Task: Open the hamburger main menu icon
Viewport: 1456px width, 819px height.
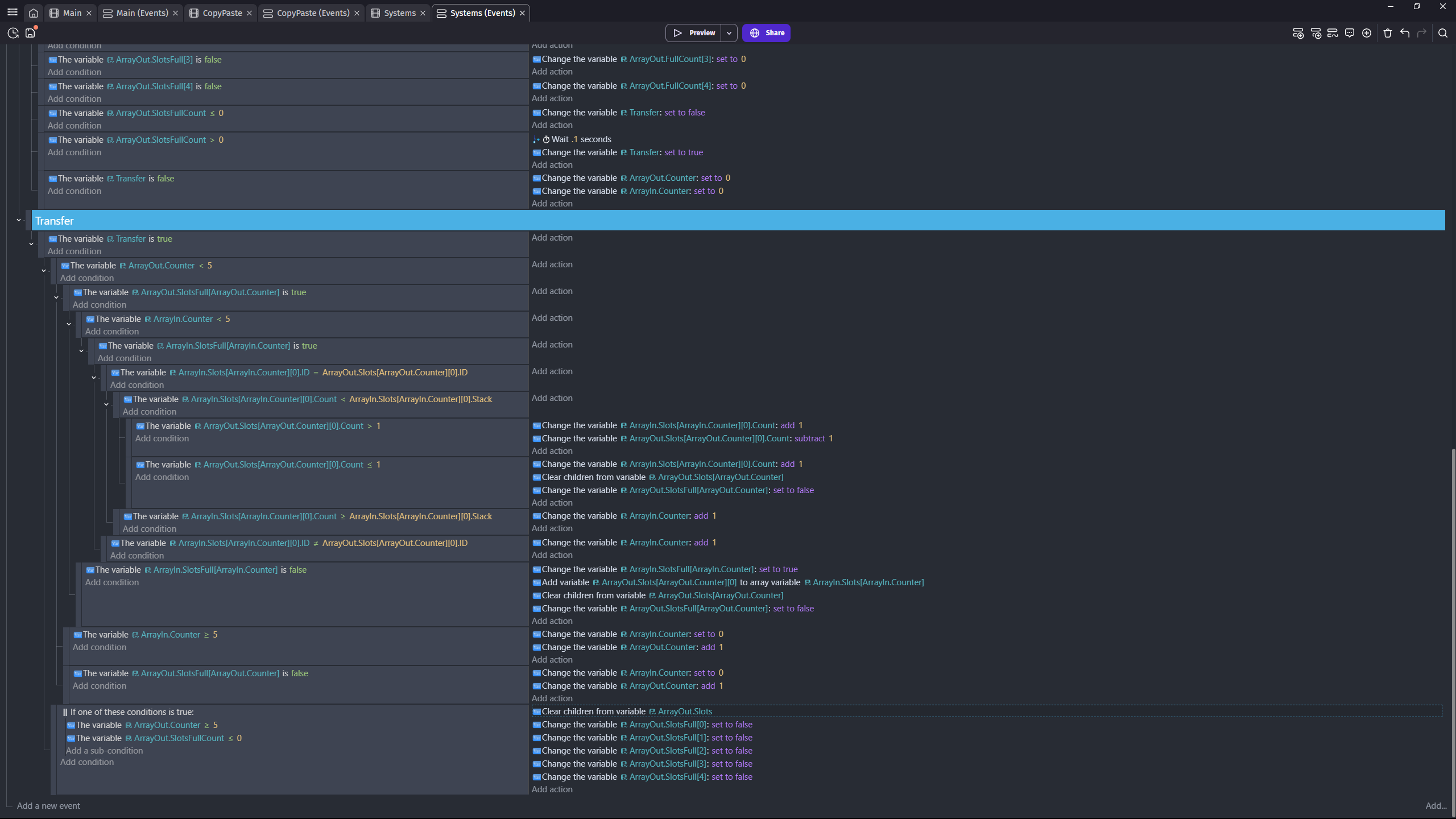Action: pos(12,12)
